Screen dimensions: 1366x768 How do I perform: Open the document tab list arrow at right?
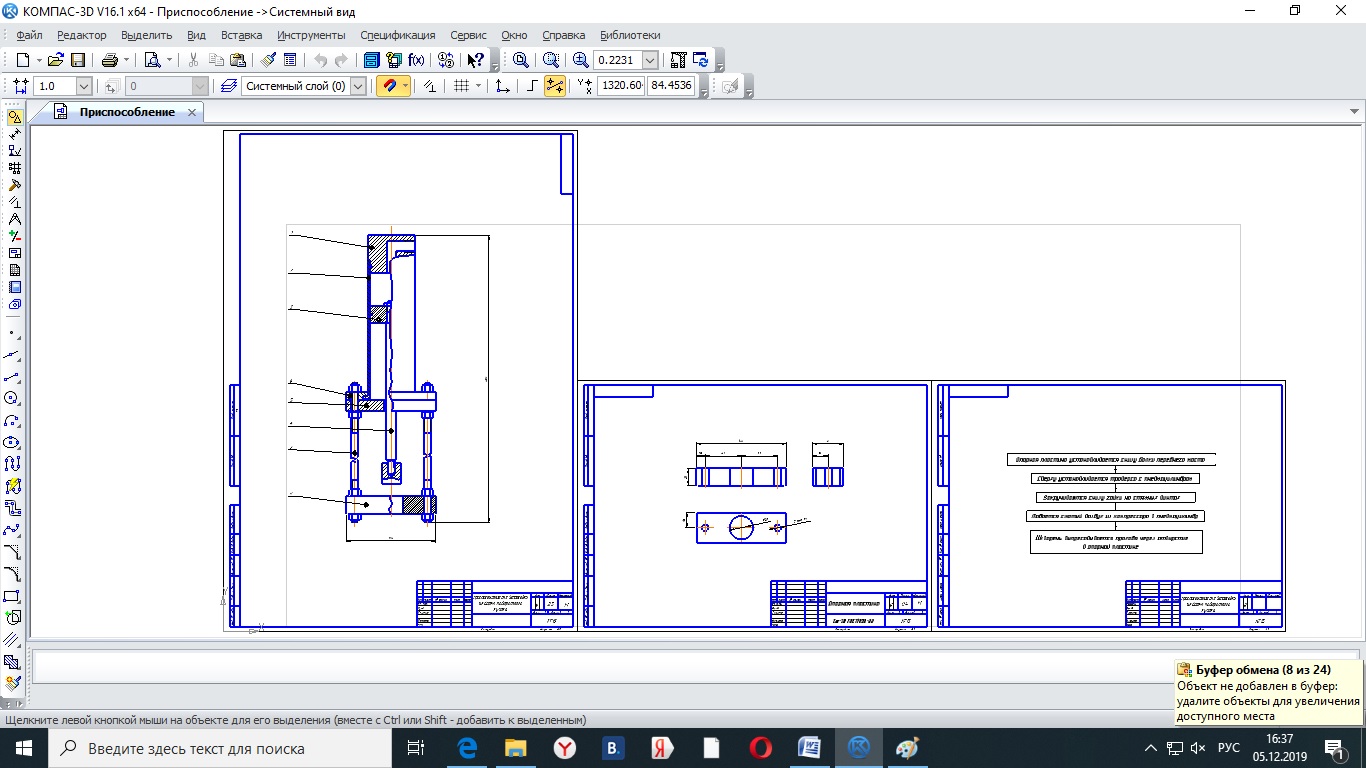pos(1354,112)
